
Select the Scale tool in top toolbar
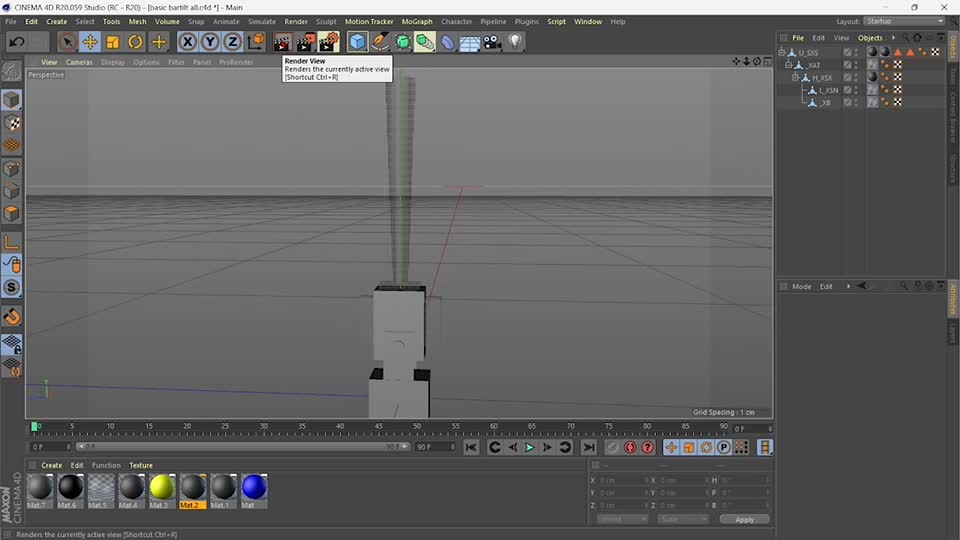pyautogui.click(x=113, y=42)
